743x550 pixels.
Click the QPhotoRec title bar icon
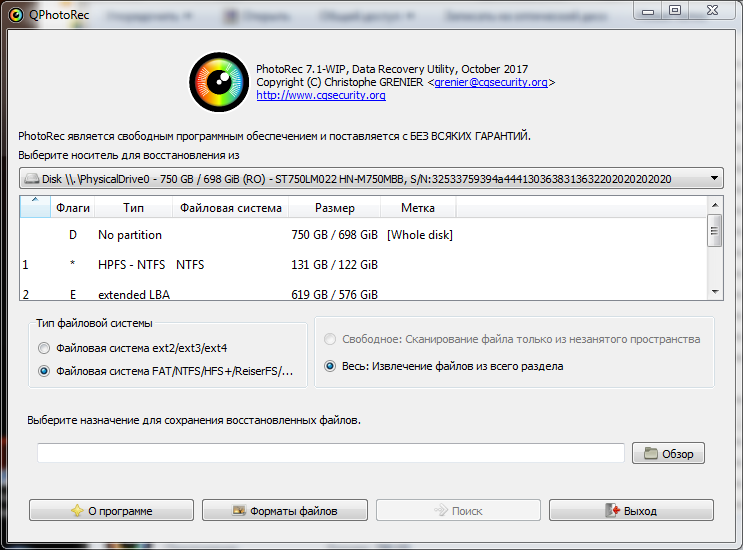click(16, 15)
